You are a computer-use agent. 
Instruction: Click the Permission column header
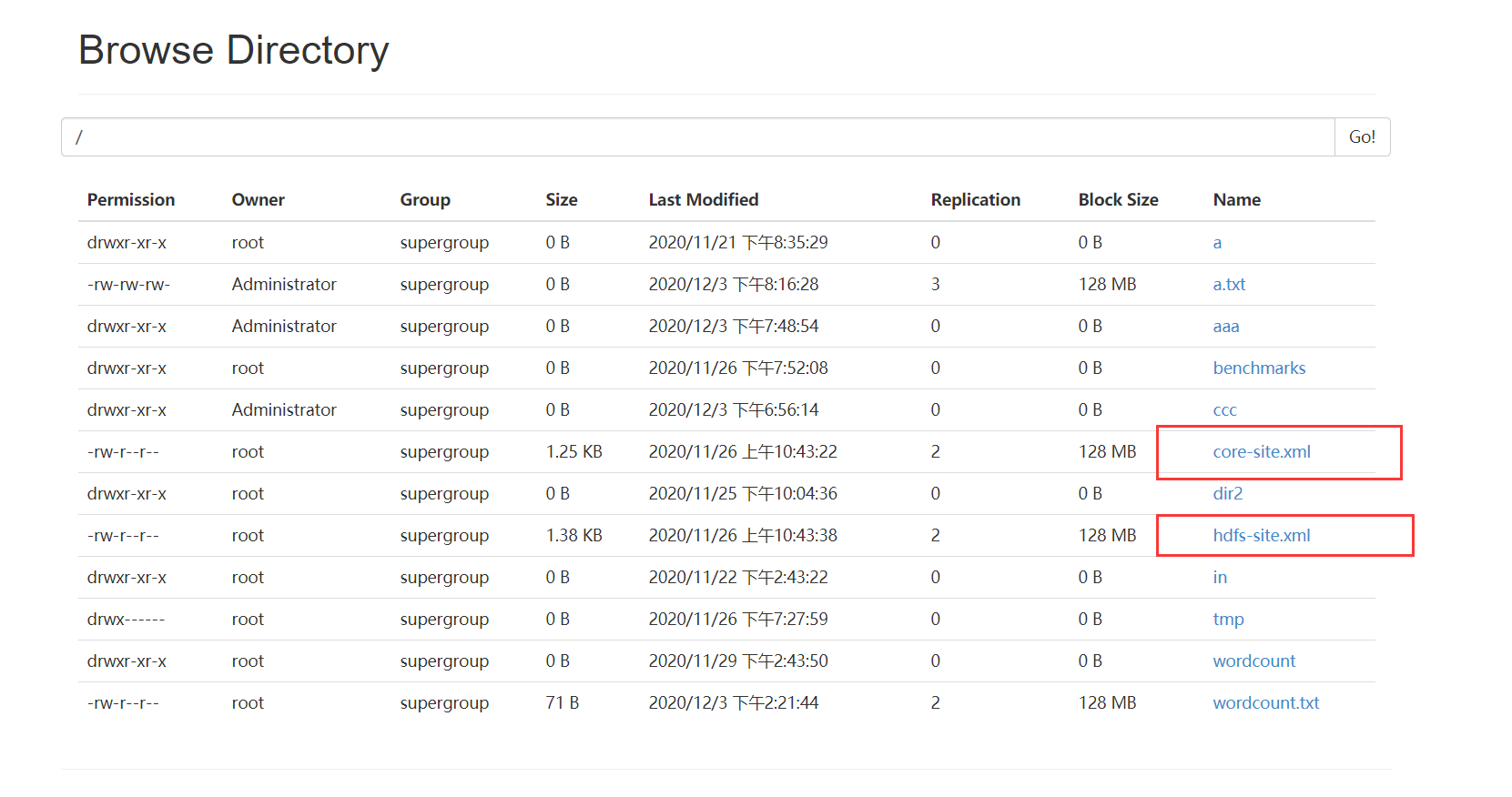click(x=131, y=200)
